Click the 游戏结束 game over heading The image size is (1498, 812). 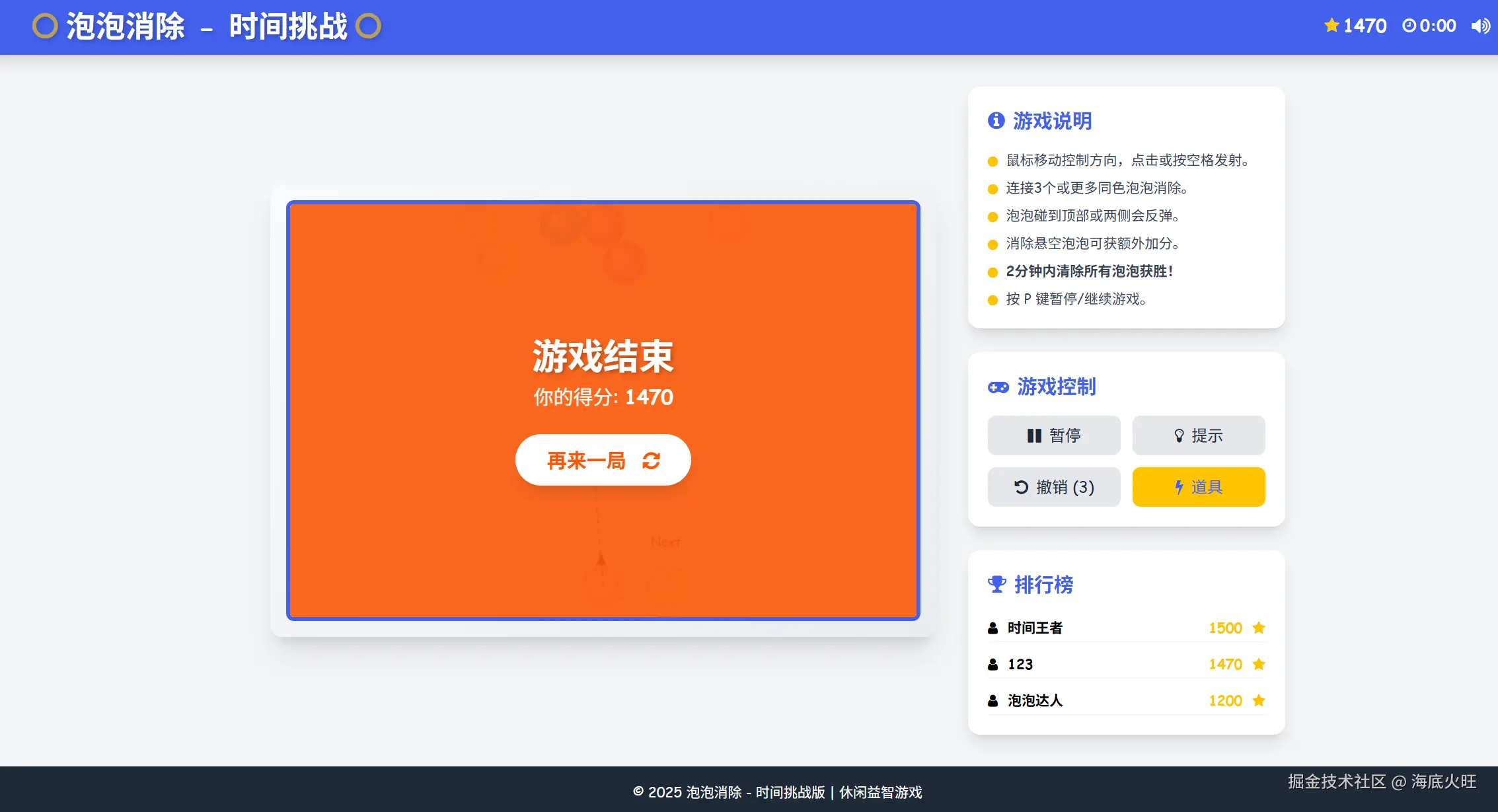coord(603,356)
